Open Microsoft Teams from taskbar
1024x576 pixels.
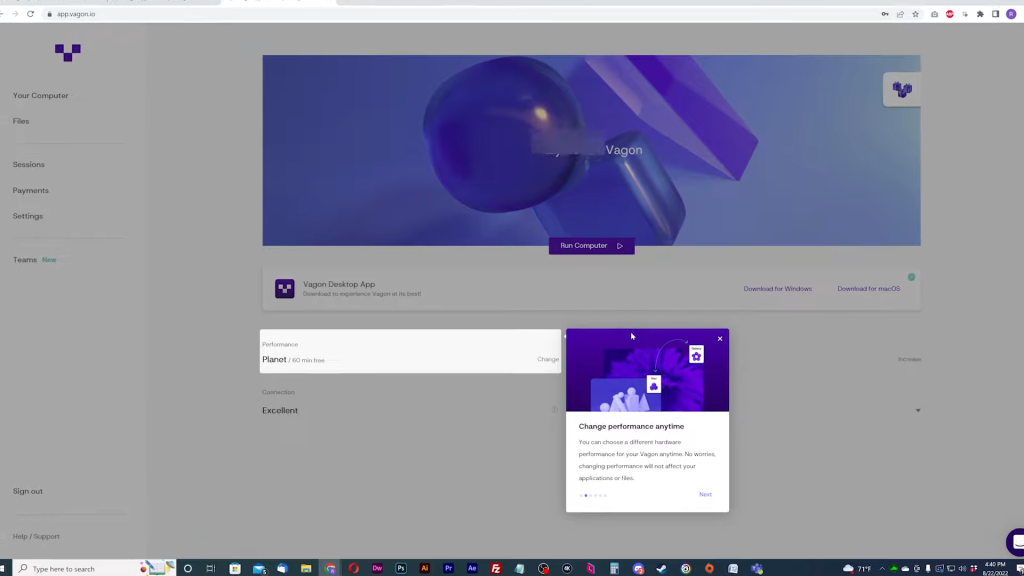[757, 568]
